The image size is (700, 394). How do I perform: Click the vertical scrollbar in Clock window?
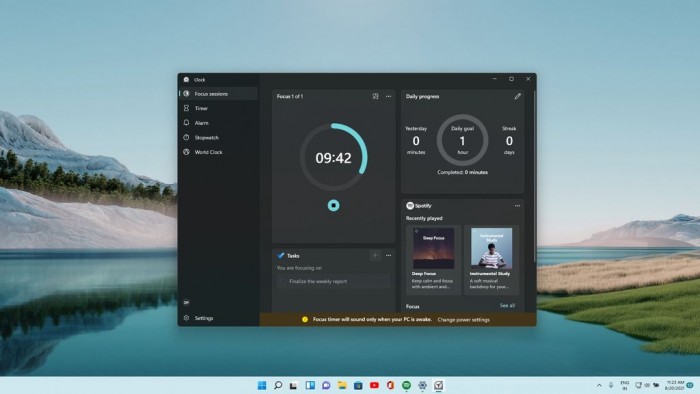(x=534, y=176)
